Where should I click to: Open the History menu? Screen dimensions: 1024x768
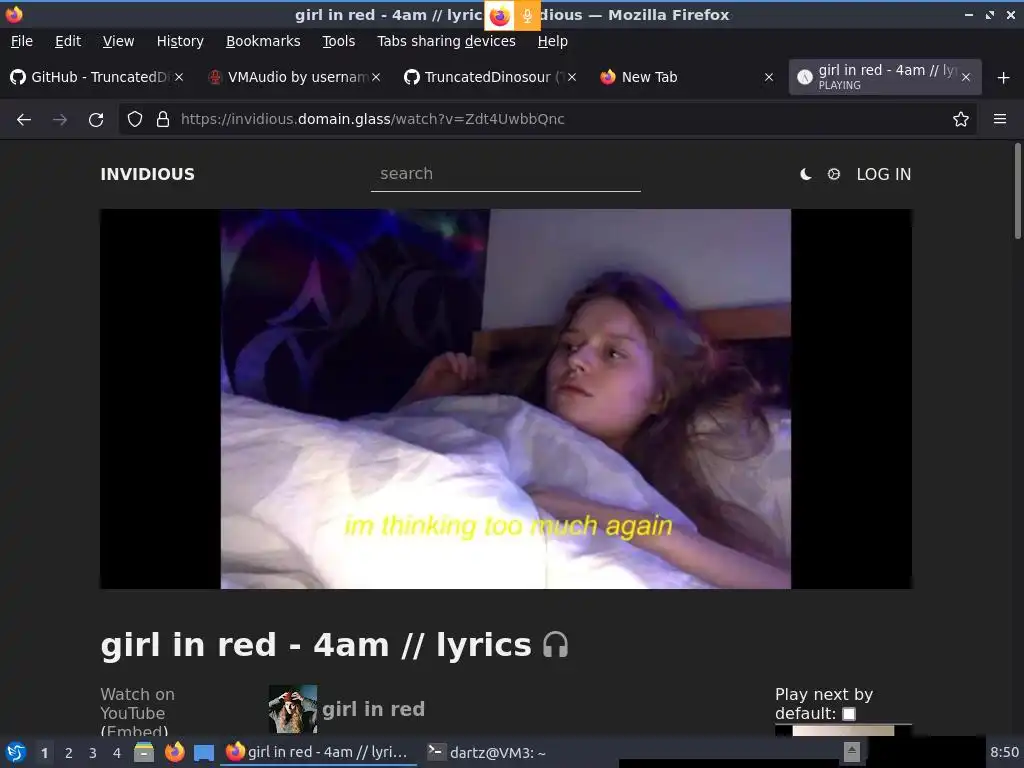point(180,41)
